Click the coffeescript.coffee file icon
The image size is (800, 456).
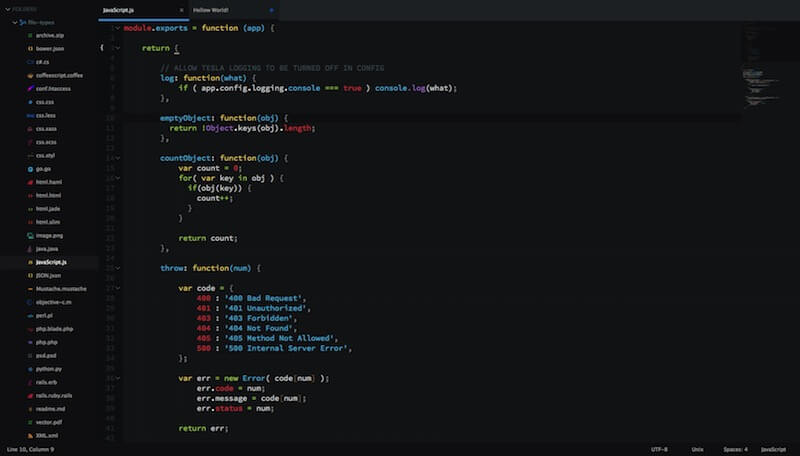pos(28,75)
